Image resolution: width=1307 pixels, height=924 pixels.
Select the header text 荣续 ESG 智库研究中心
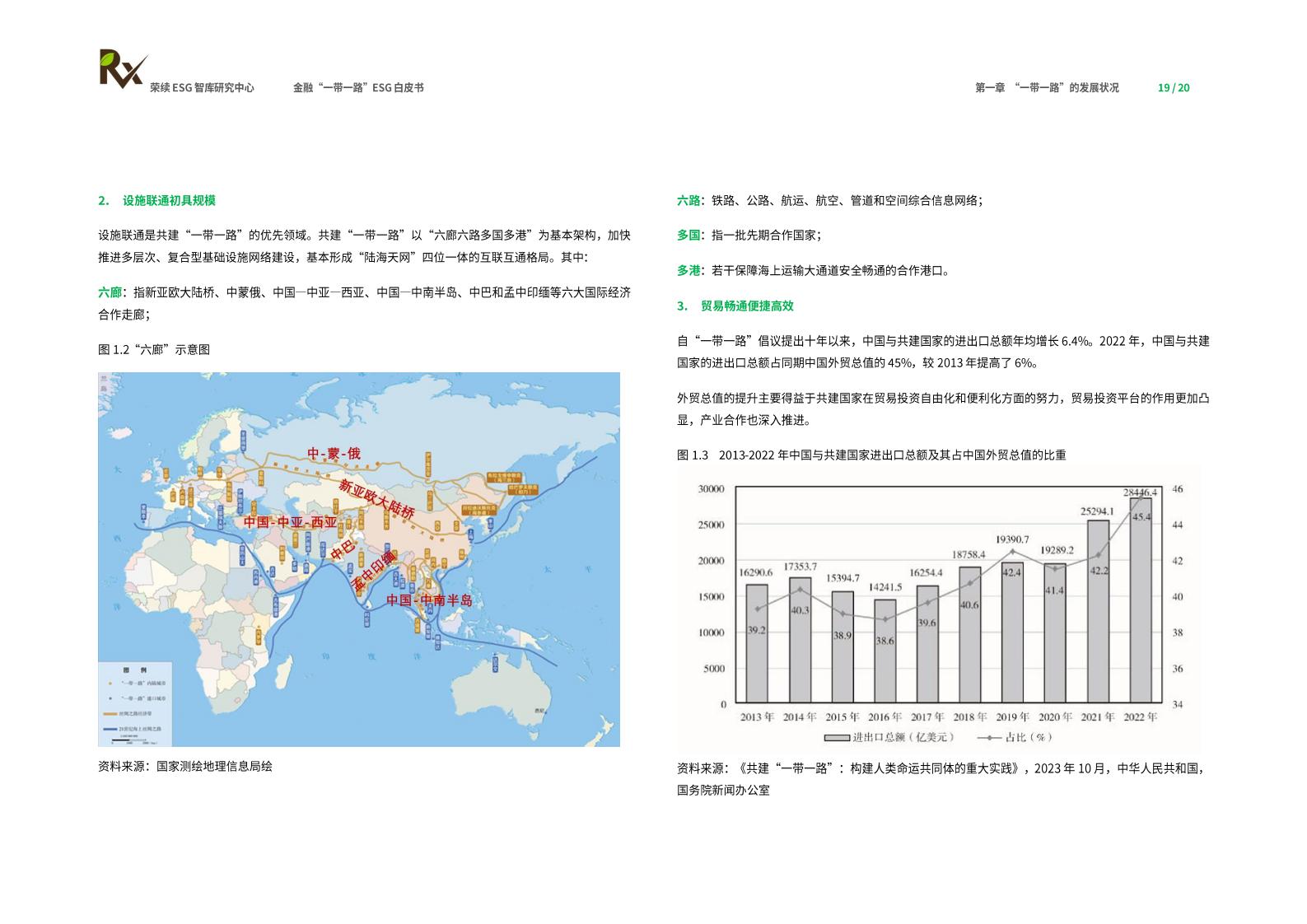tap(202, 88)
